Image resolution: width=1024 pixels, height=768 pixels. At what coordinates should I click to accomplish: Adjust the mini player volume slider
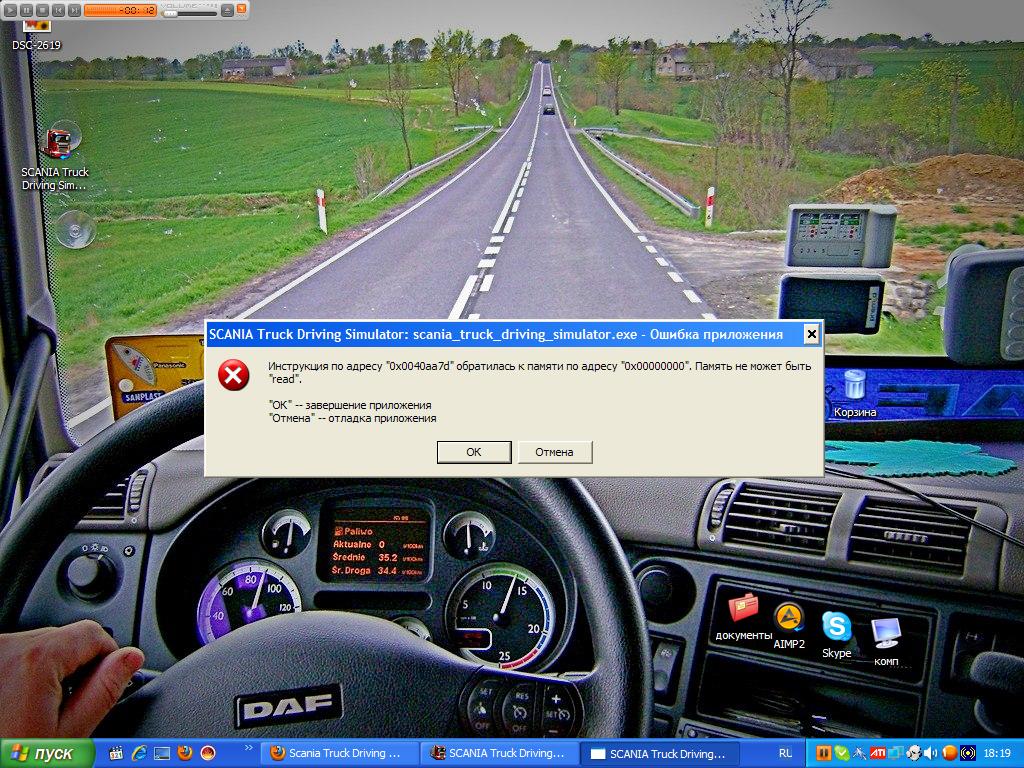point(190,14)
